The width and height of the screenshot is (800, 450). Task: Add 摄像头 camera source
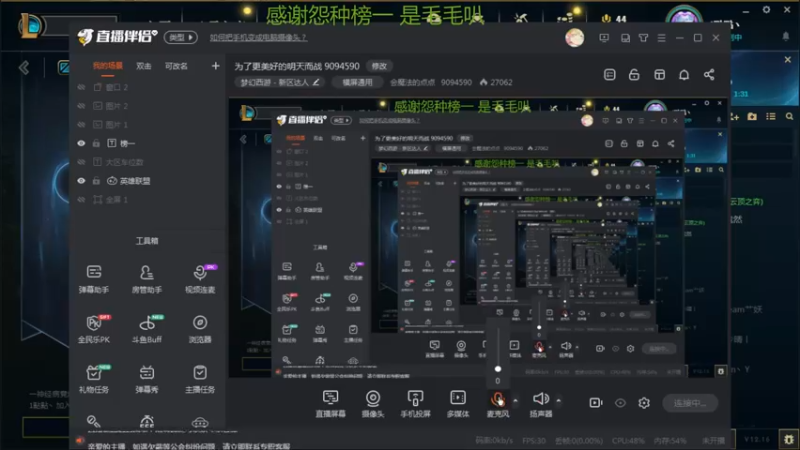click(x=373, y=404)
